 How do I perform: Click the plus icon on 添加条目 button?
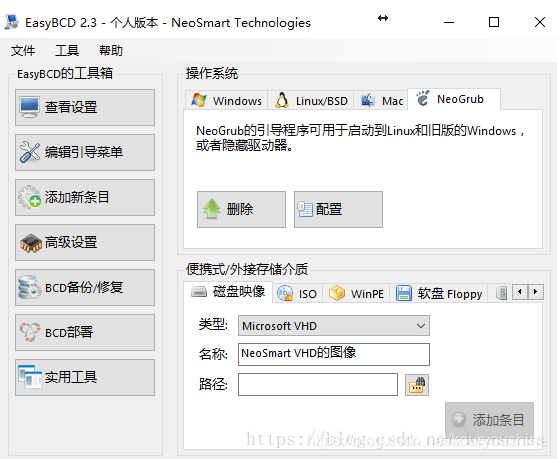(459, 420)
